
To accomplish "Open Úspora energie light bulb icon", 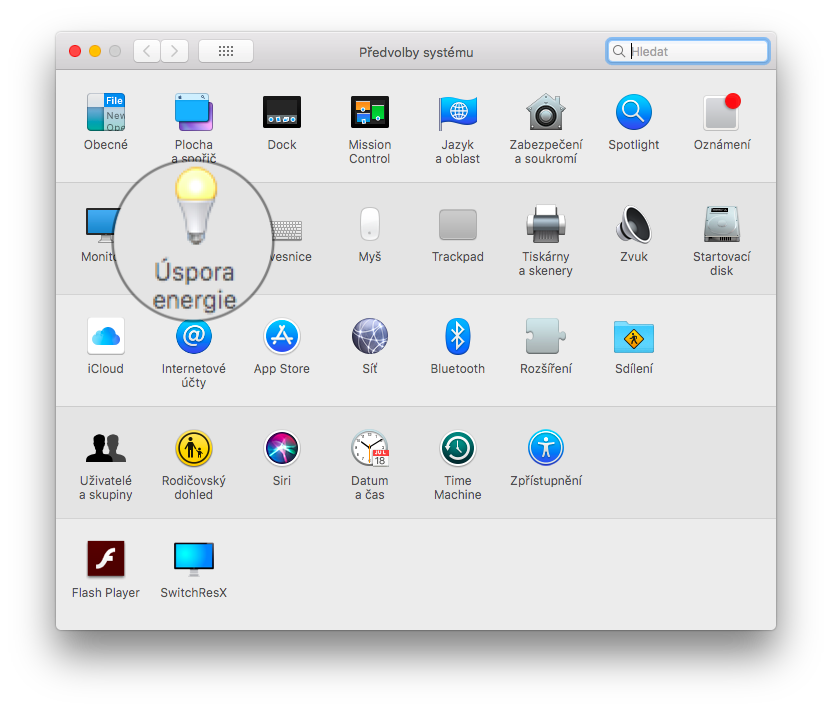I will pyautogui.click(x=196, y=205).
